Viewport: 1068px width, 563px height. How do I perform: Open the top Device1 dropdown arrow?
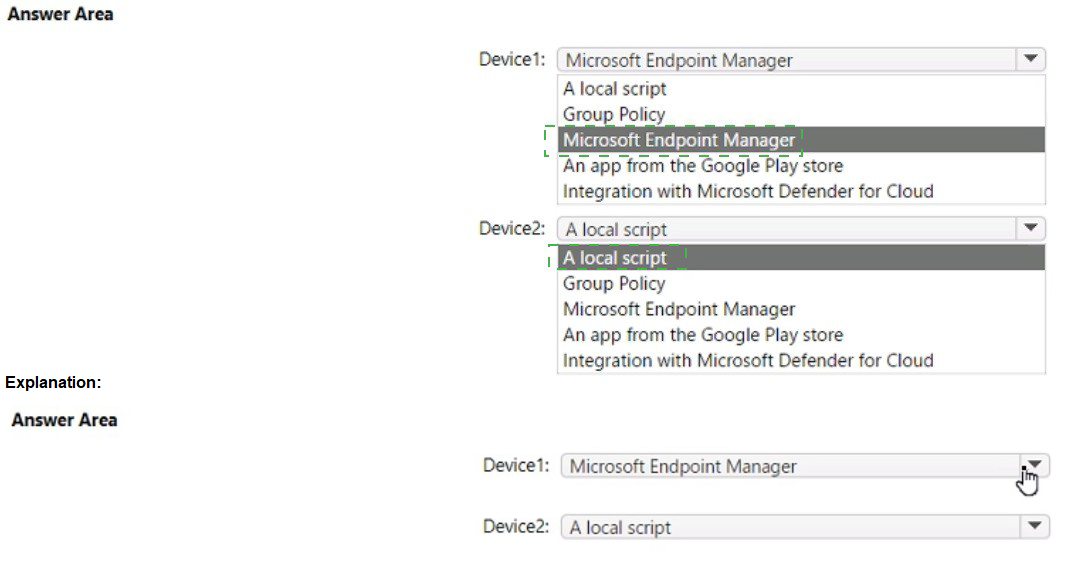point(1031,59)
